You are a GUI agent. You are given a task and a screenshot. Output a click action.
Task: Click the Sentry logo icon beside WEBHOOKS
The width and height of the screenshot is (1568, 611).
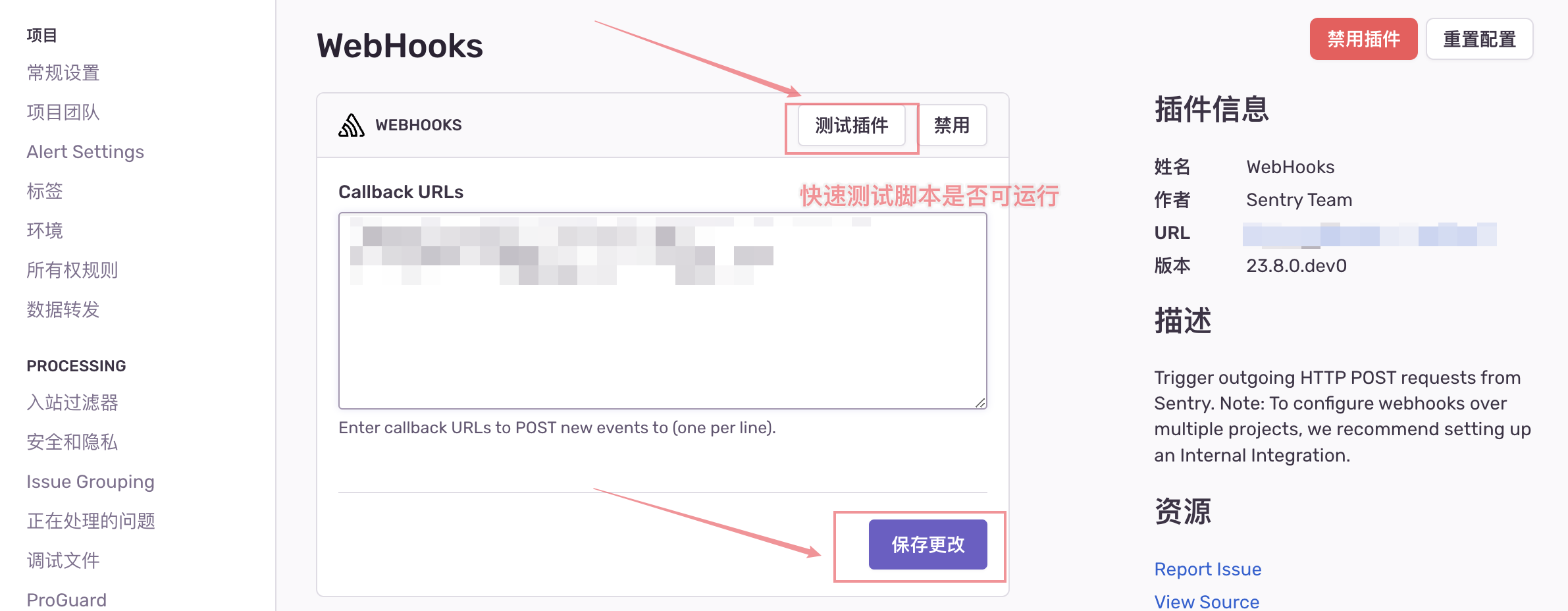(x=352, y=125)
